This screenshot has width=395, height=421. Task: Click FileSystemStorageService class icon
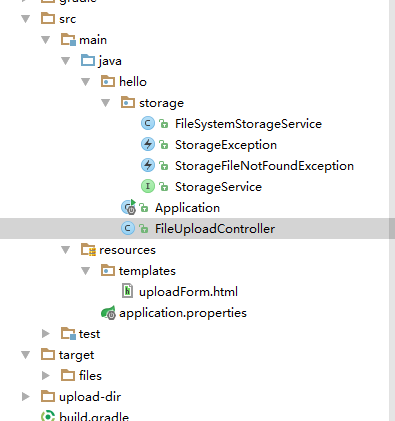tap(148, 123)
